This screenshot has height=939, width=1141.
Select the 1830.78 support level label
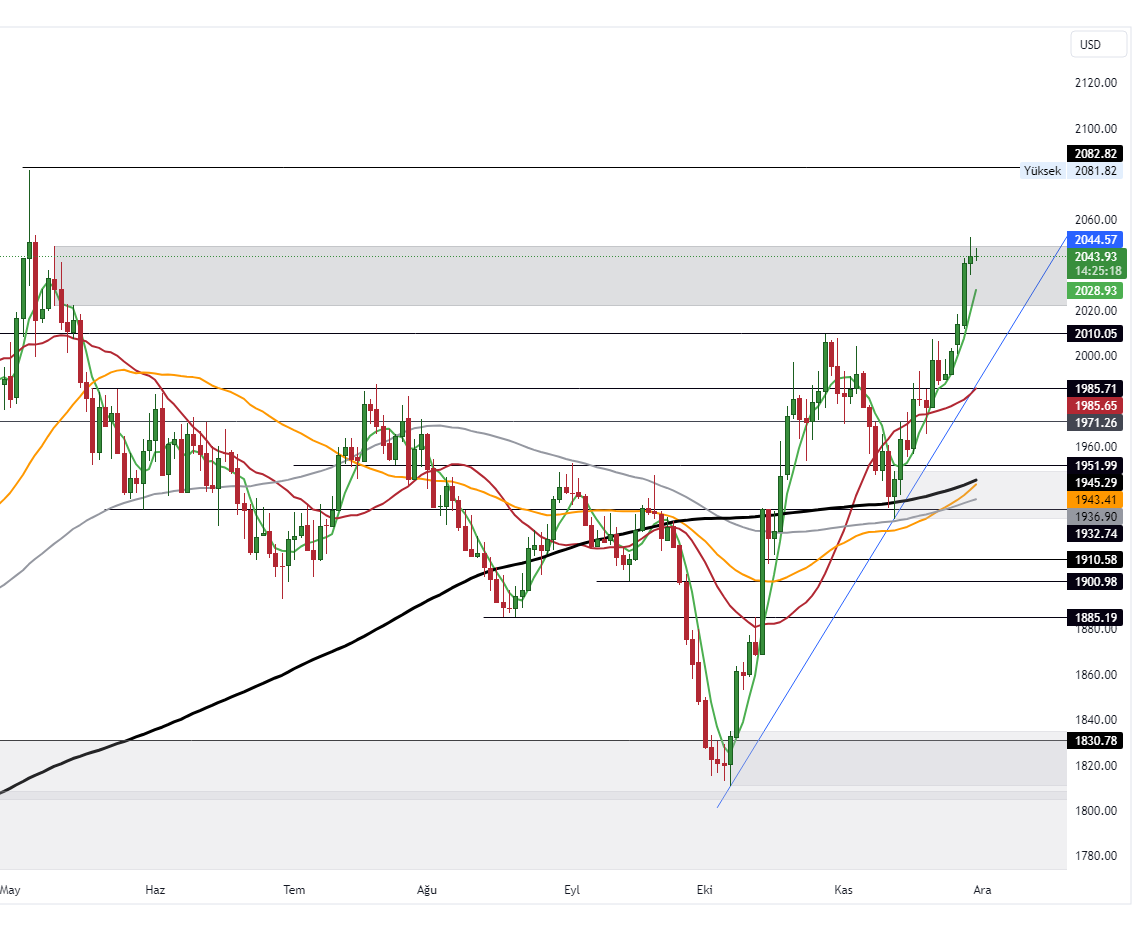pyautogui.click(x=1095, y=741)
